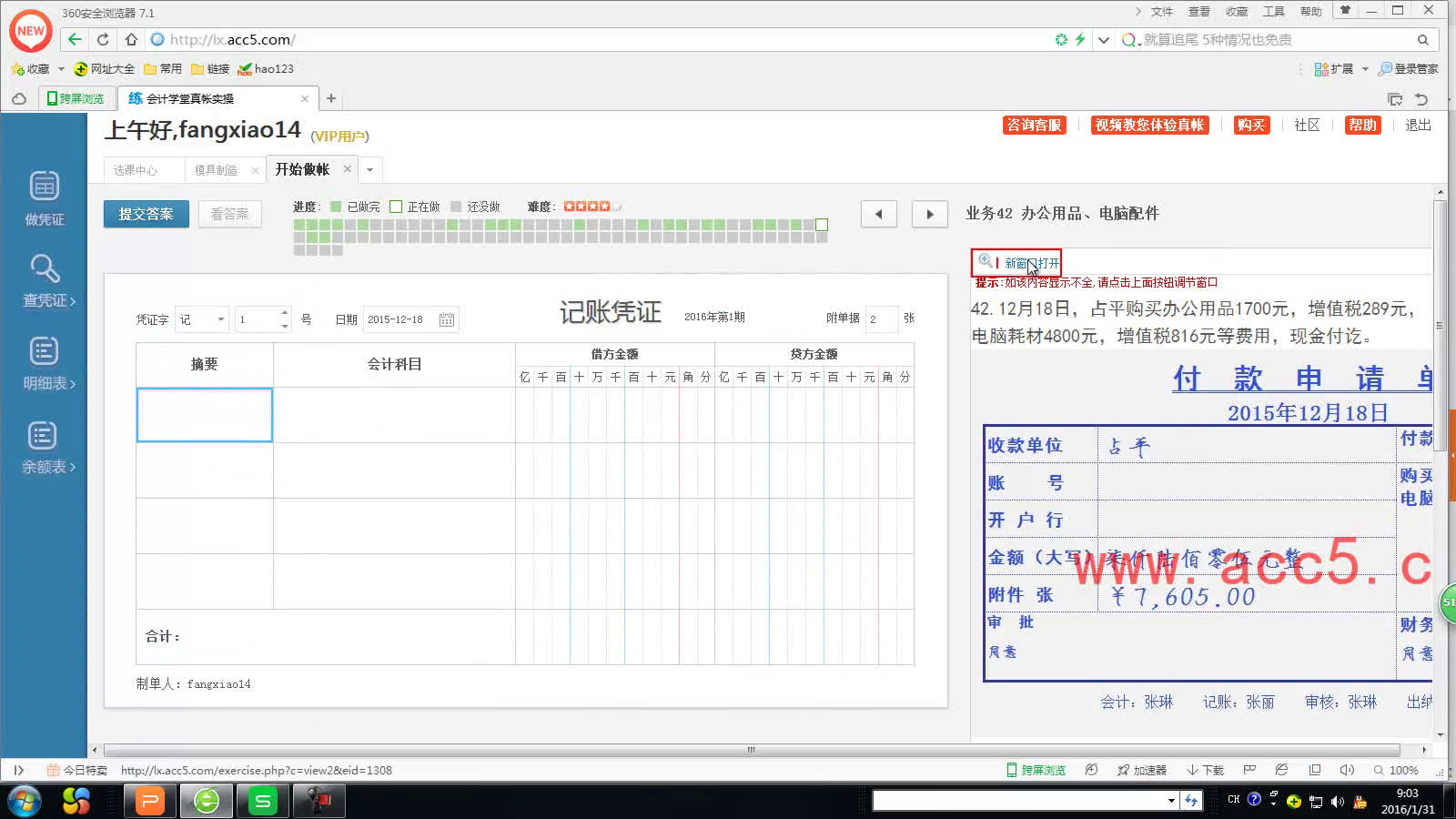Open 明细表 from the sidebar
Image resolution: width=1456 pixels, height=819 pixels.
44,362
